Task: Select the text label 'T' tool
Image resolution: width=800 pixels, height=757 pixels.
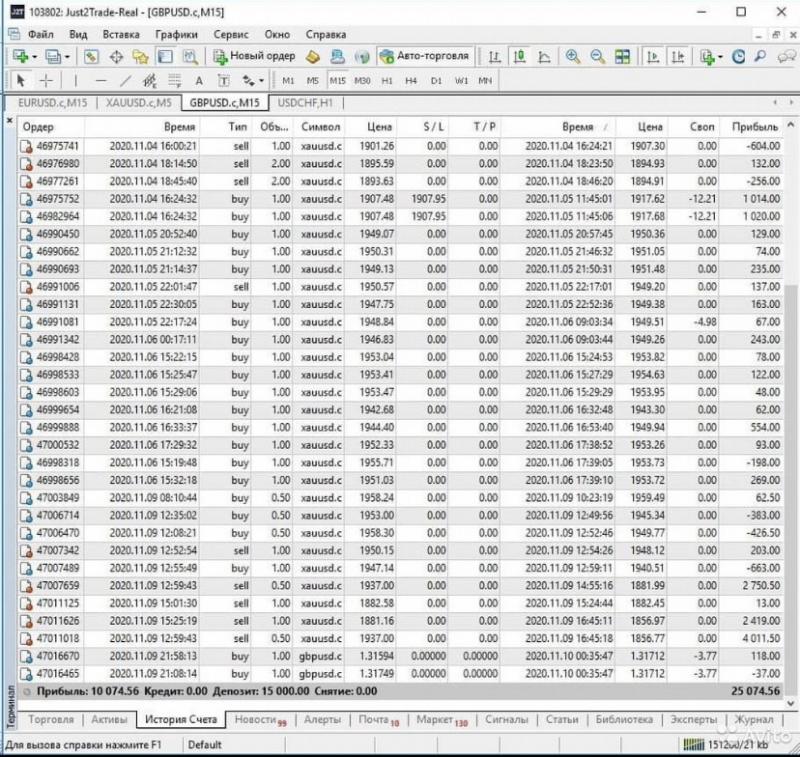Action: point(223,81)
